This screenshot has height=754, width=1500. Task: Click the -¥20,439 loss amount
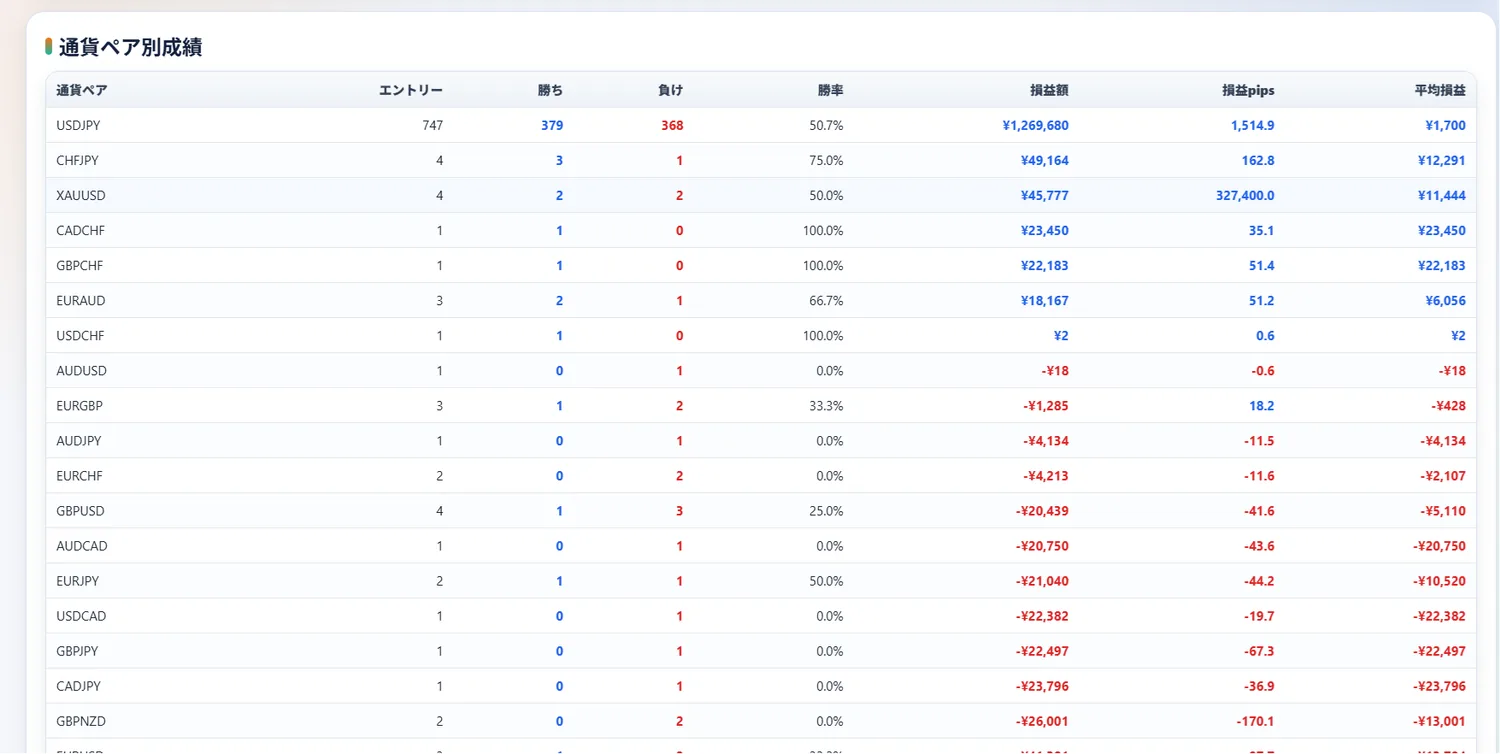click(1042, 511)
